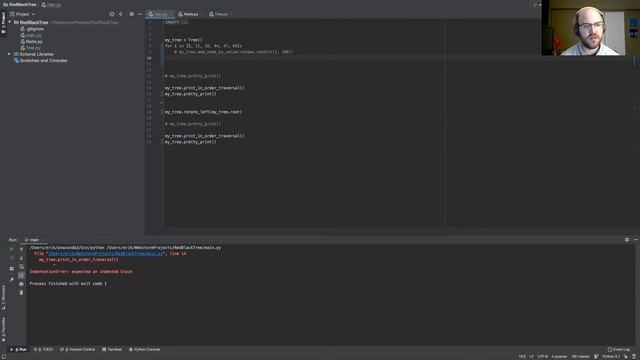
Task: Select main.py in project tree
Action: tap(31, 35)
